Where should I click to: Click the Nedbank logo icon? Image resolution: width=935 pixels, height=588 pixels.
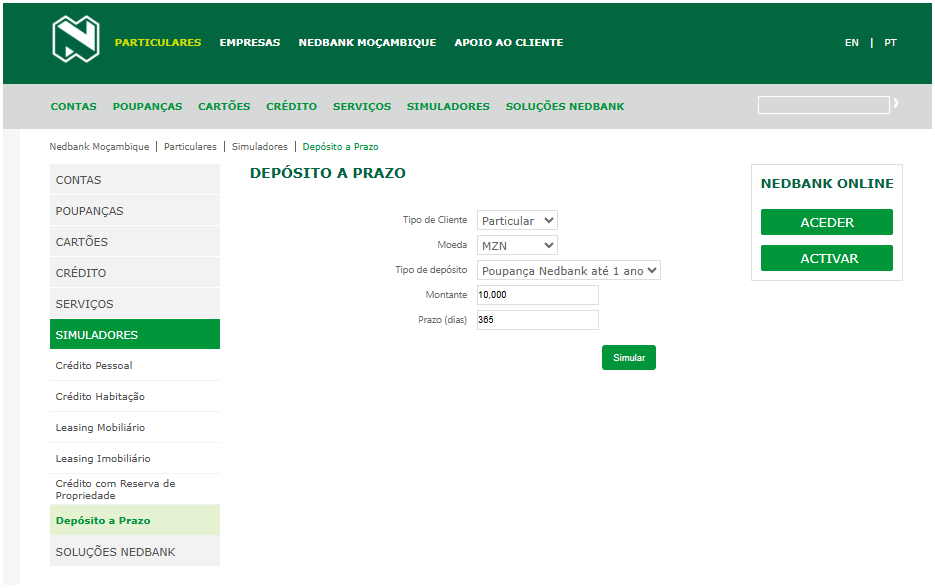(76, 39)
